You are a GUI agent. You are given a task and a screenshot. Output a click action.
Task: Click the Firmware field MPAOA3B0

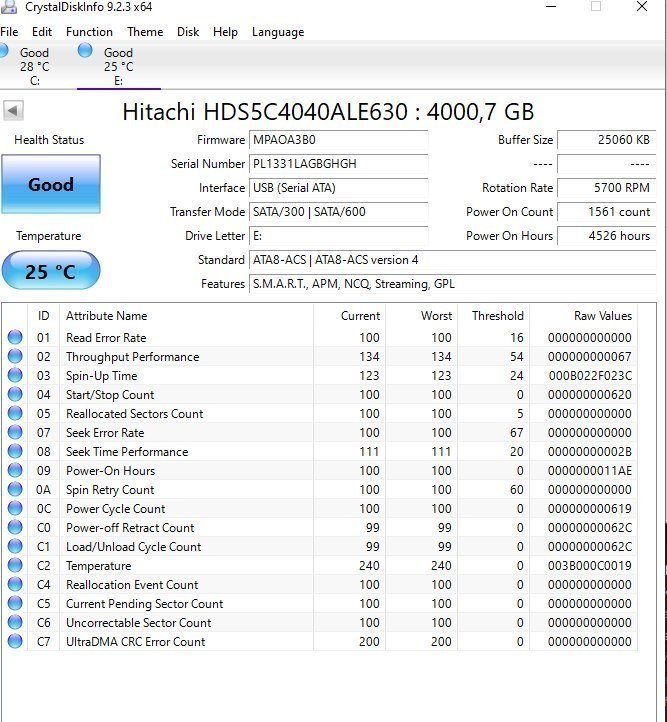click(338, 140)
